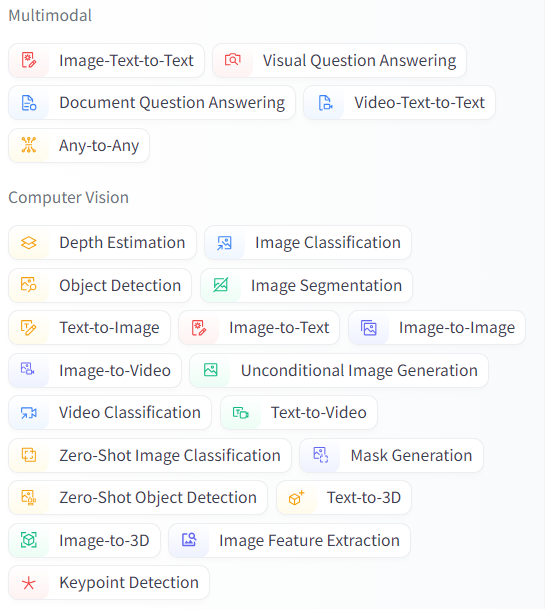Click the Text-to-3D cube icon
This screenshot has width=557, height=609.
click(x=296, y=498)
